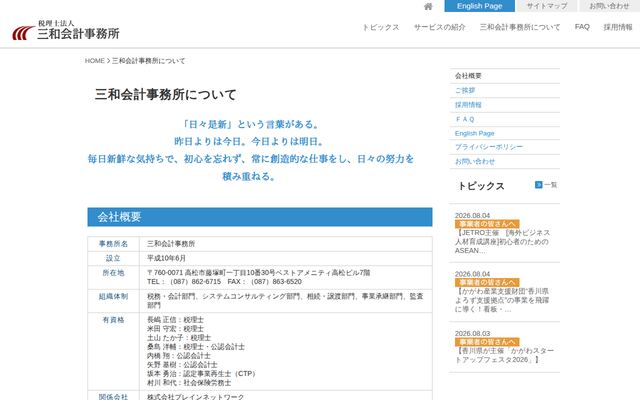Viewport: 640px width, 400px height.
Task: Open the JETRO主催 topic article
Action: tap(502, 242)
